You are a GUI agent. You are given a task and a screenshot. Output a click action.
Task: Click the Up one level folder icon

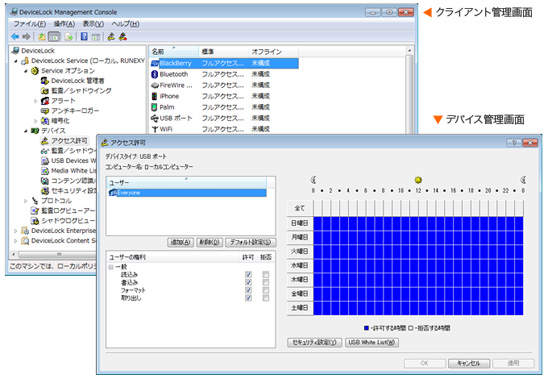point(42,36)
